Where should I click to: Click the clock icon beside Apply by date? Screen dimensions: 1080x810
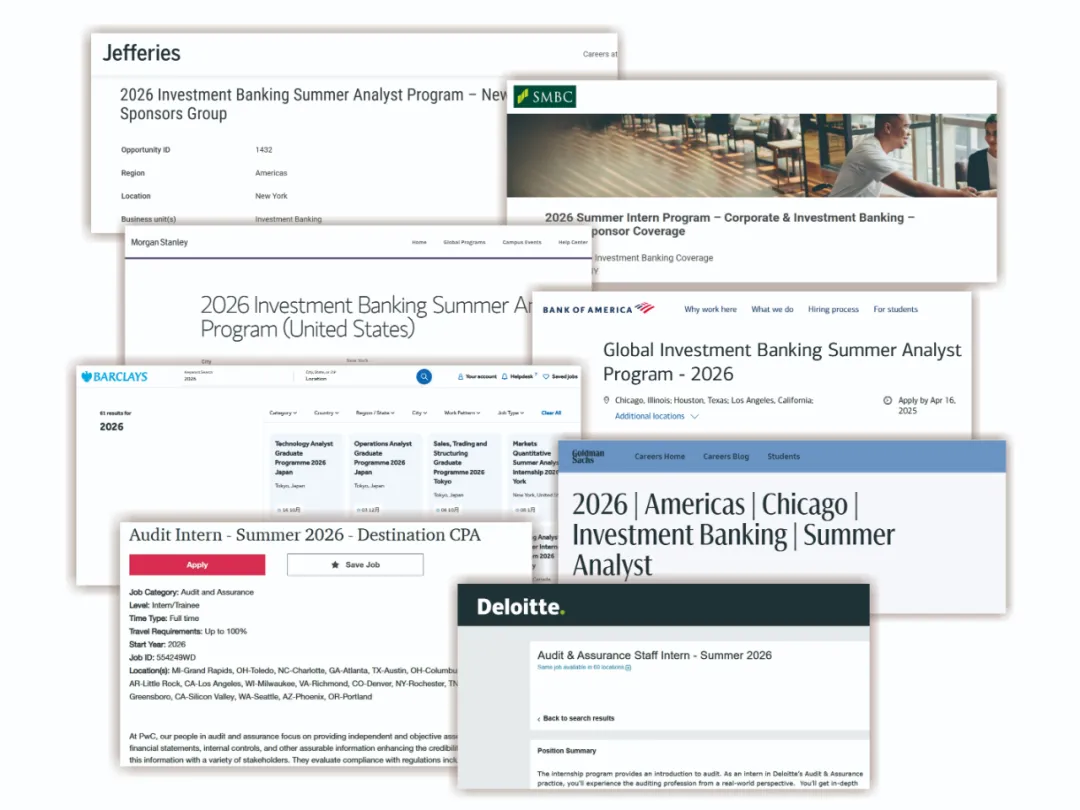pyautogui.click(x=887, y=400)
